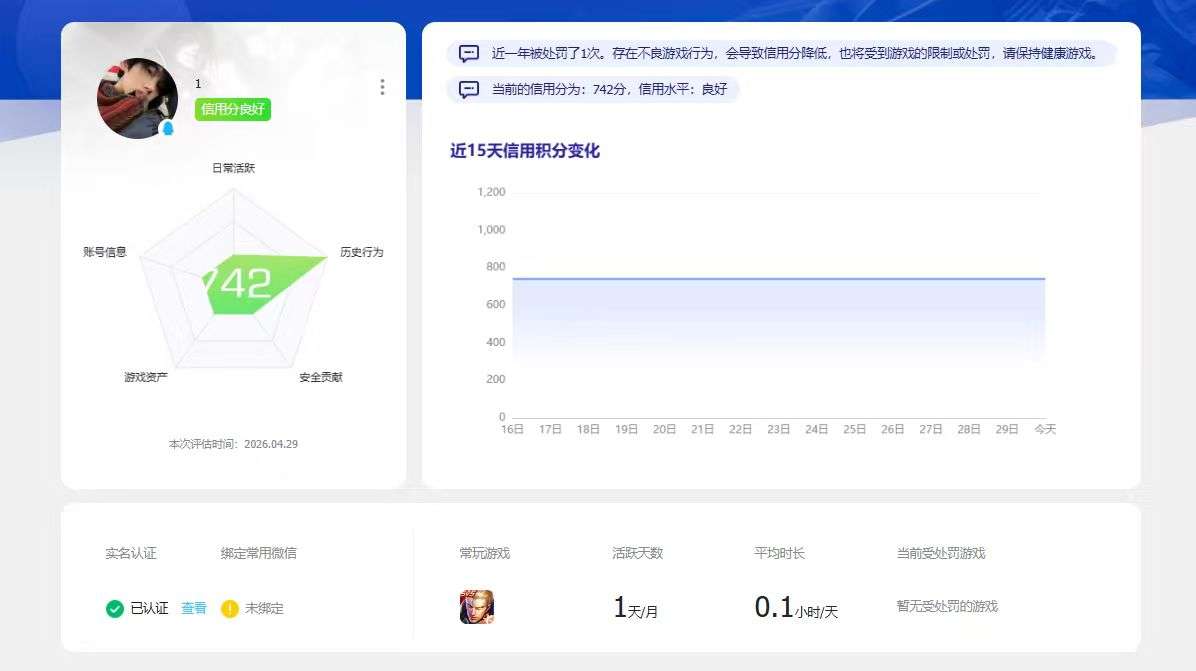Click the 742 score in radar chart
This screenshot has width=1196, height=671.
pyautogui.click(x=238, y=284)
